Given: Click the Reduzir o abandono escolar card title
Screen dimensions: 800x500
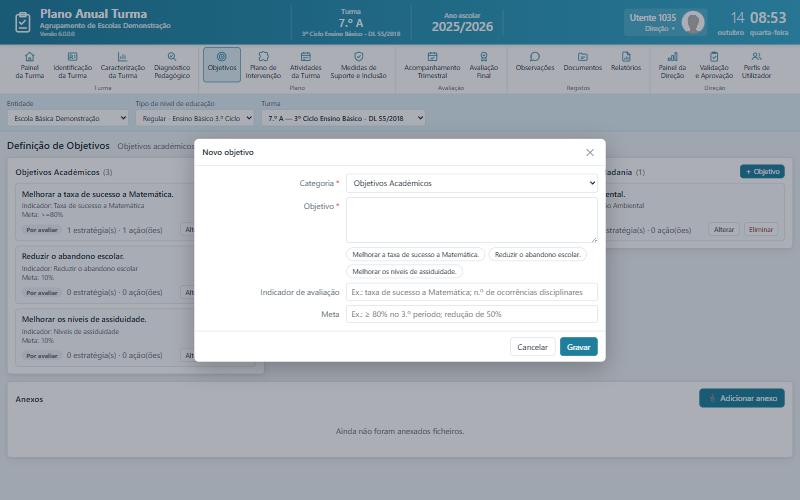Looking at the screenshot, I should click(x=72, y=256).
